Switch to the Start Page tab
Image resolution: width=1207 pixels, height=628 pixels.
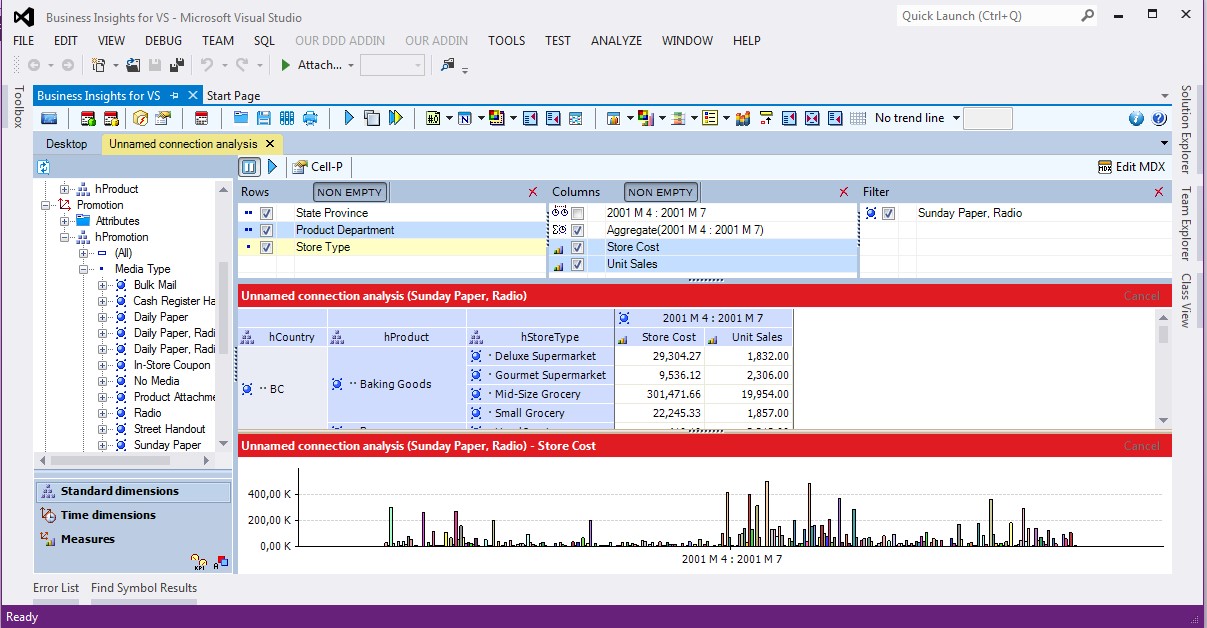[x=233, y=96]
